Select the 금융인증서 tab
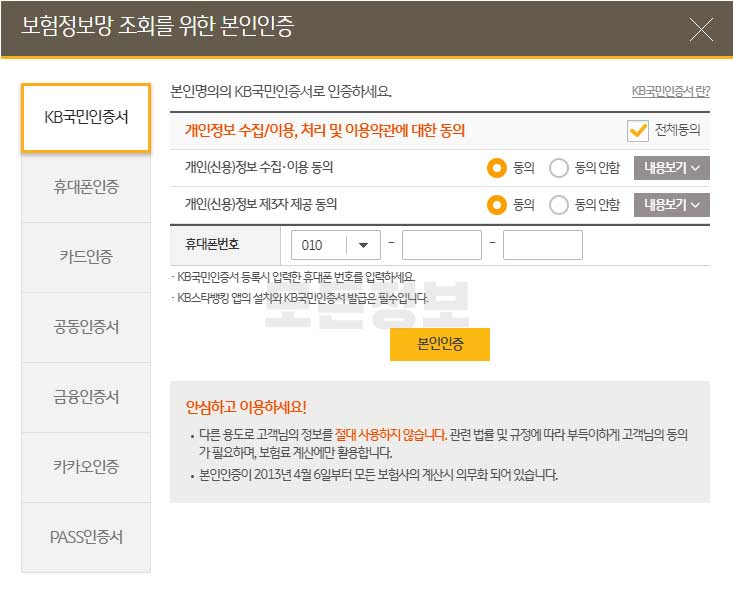Image resolution: width=733 pixels, height=603 pixels. [x=86, y=397]
